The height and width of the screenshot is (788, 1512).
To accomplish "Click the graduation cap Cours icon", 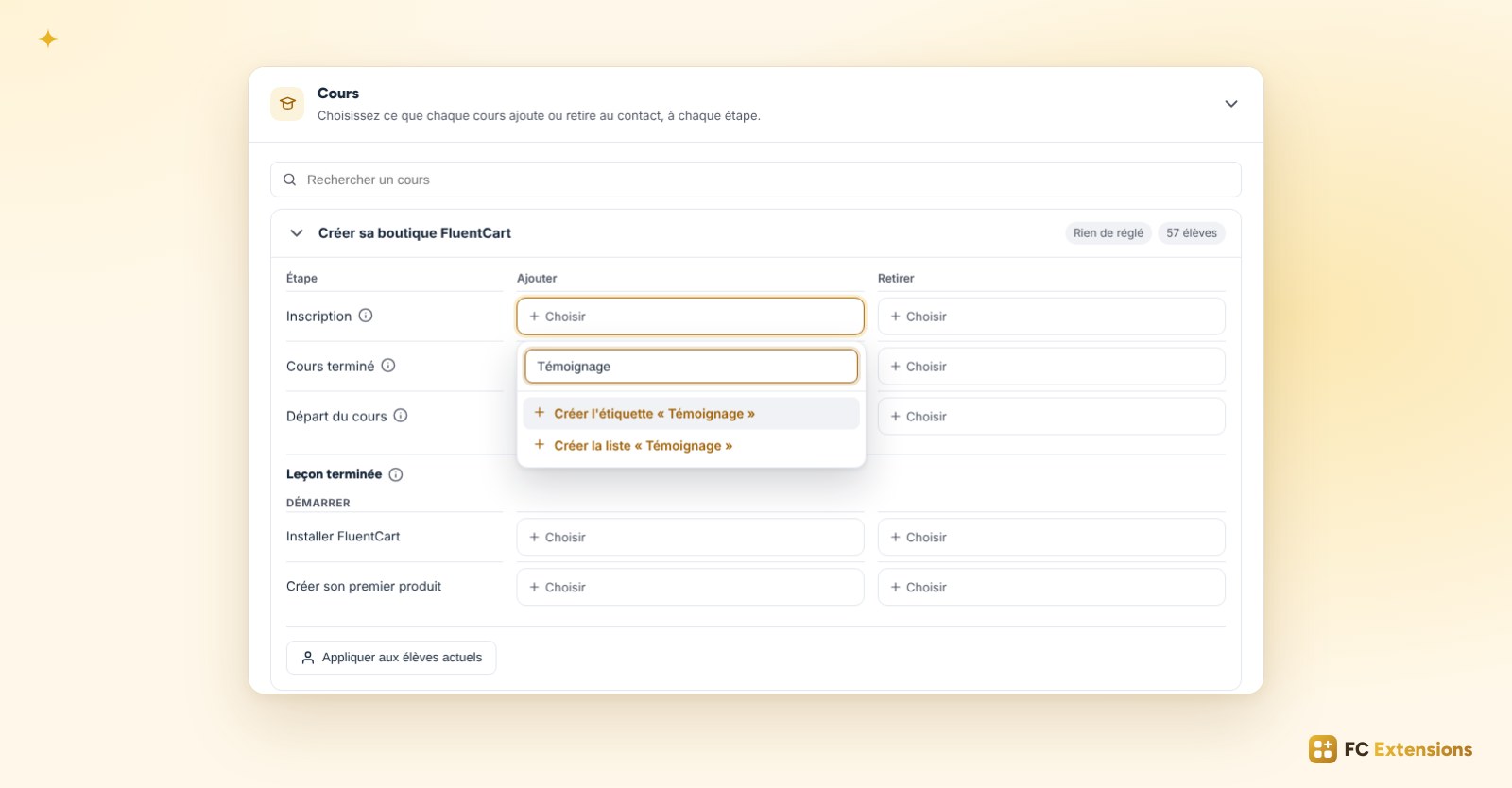I will pyautogui.click(x=287, y=104).
